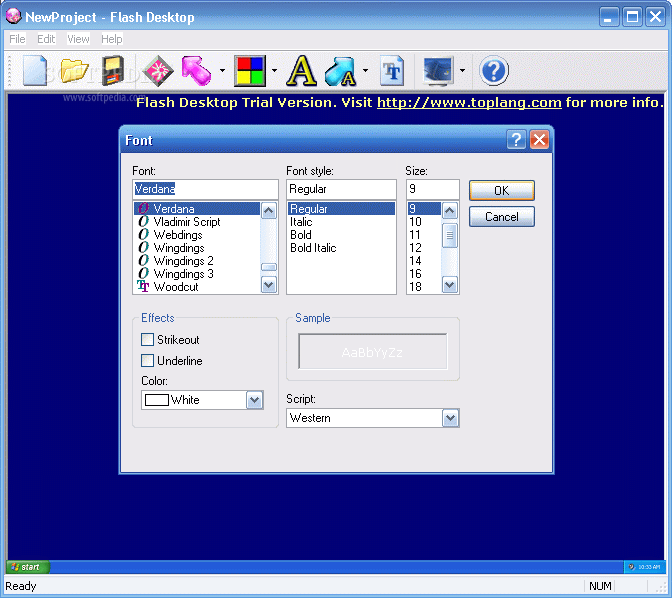
Task: Click the four-color squares palette icon
Action: click(x=250, y=70)
